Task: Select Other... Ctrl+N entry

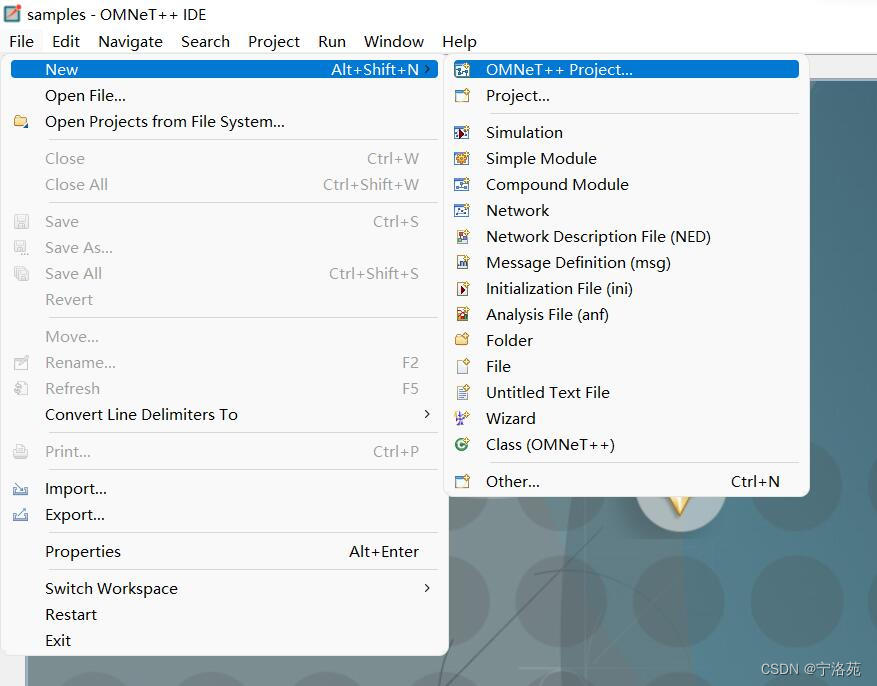Action: pyautogui.click(x=626, y=481)
